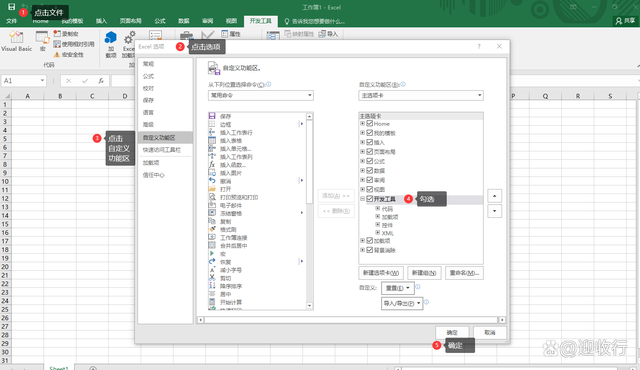Click the 导入 import icon in ribbon
The height and width of the screenshot is (370, 640).
click(x=322, y=34)
